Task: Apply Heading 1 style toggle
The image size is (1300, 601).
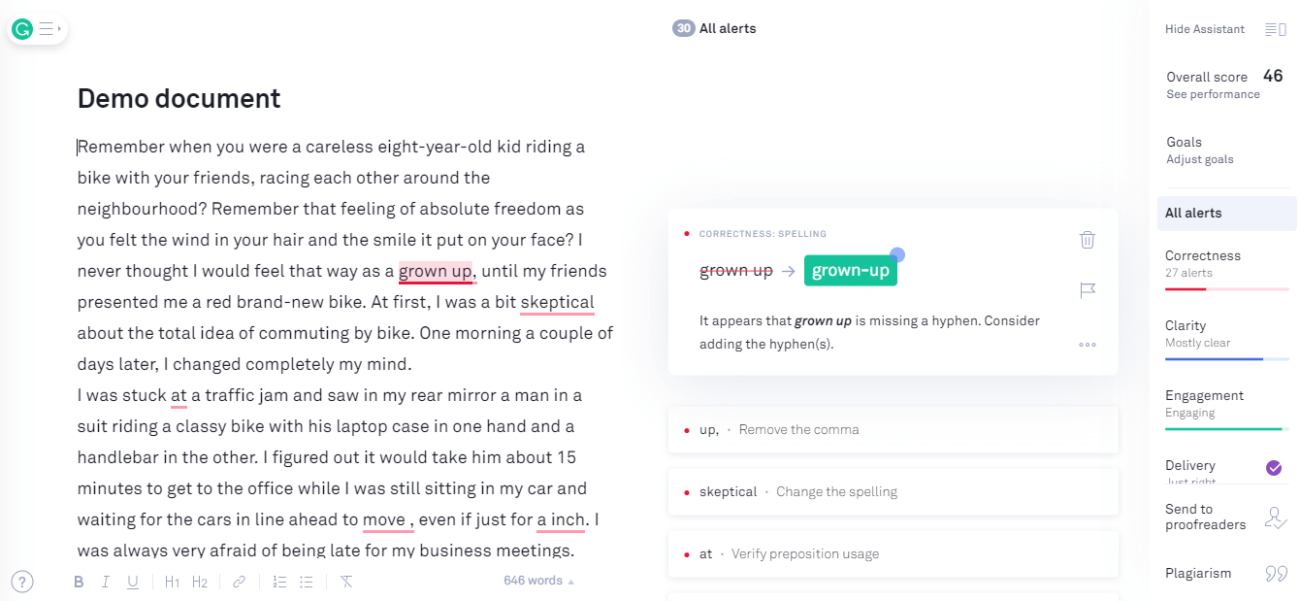Action: [172, 582]
